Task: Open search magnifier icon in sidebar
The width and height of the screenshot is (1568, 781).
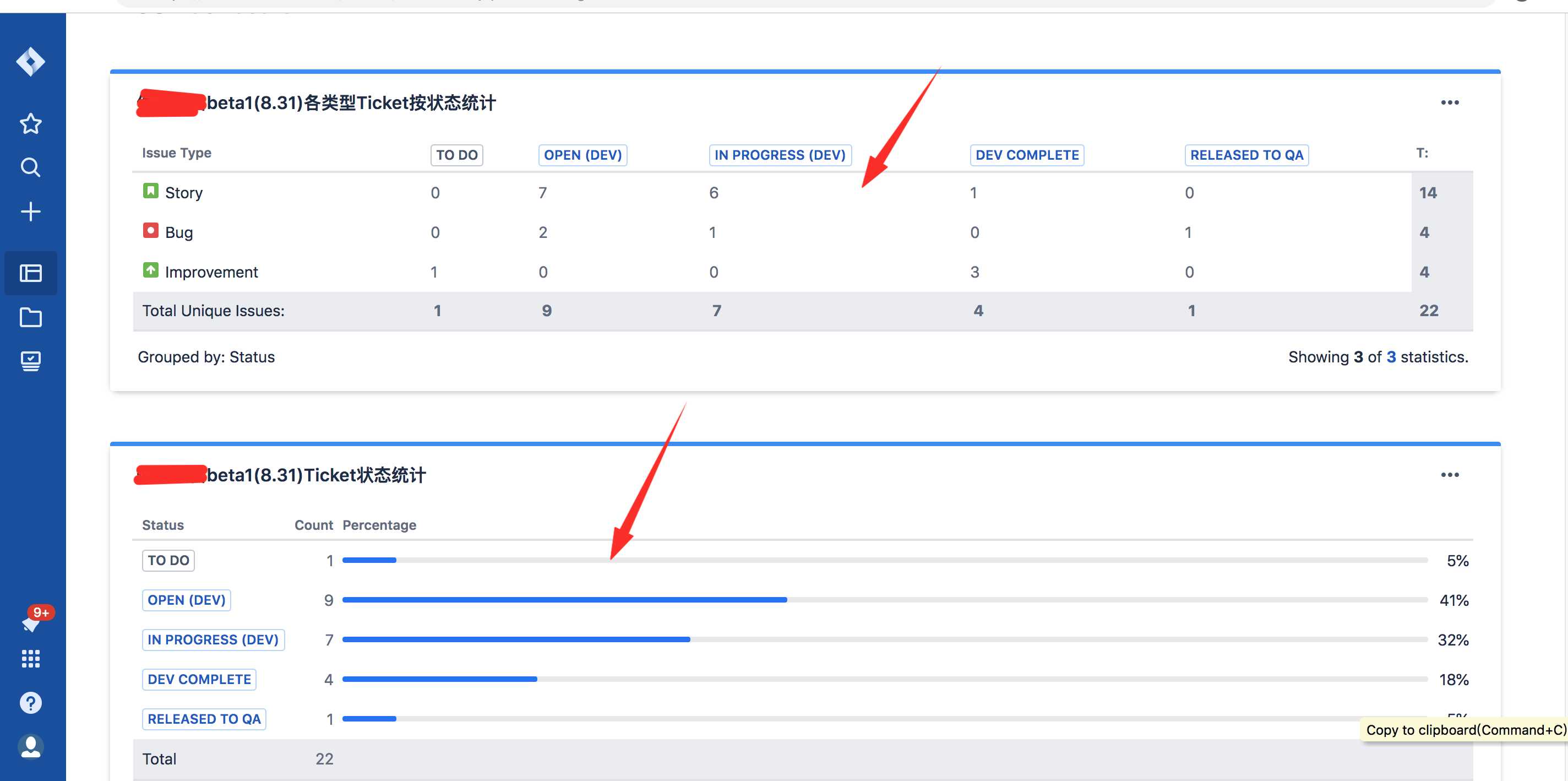Action: point(30,167)
